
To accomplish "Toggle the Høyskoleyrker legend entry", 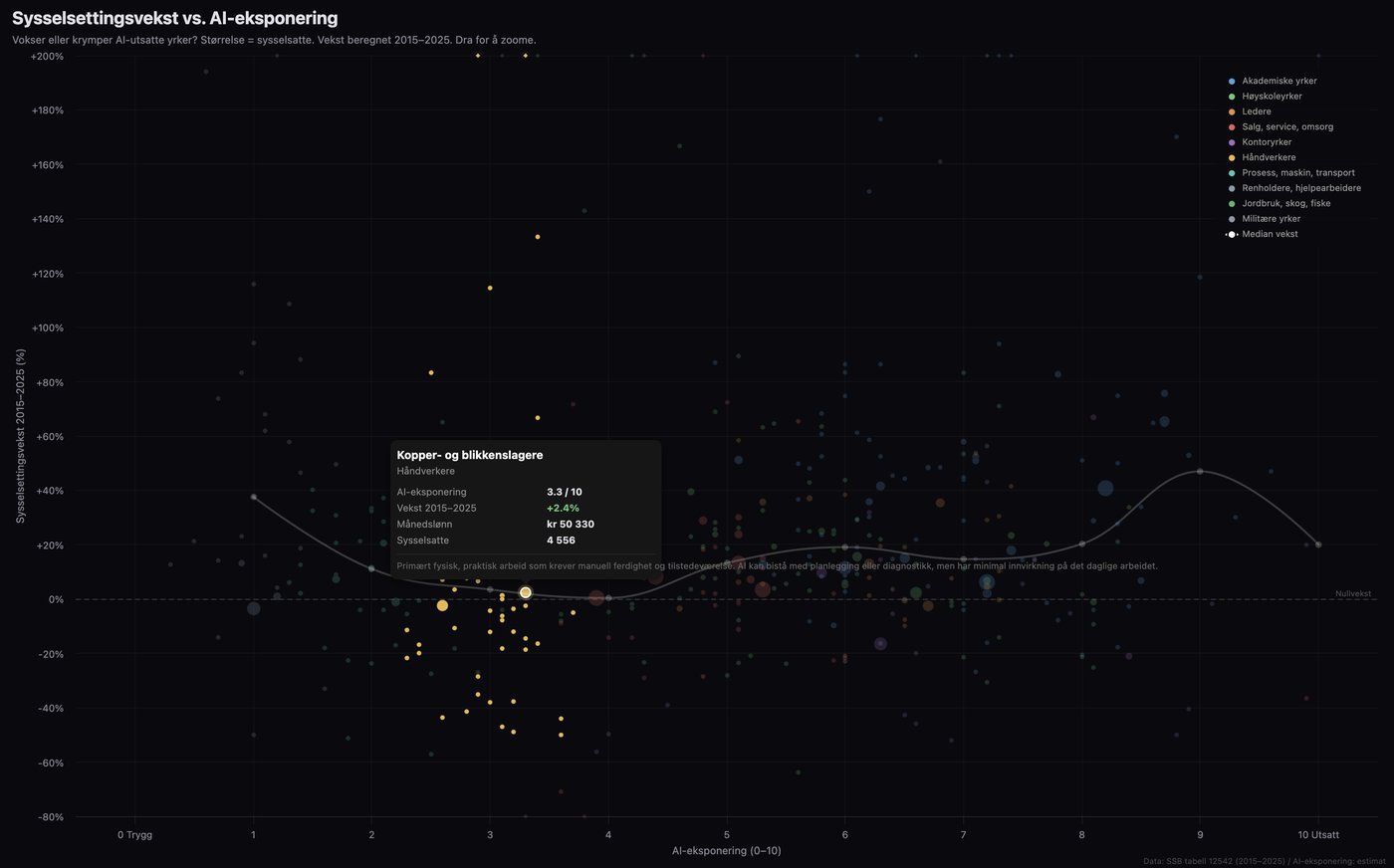I will [x=1266, y=97].
